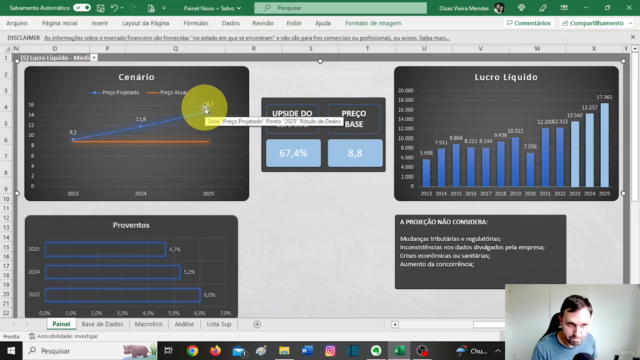Viewport: 640px width, 360px height.
Task: Open the Revisão ribbon tab
Action: click(x=263, y=23)
